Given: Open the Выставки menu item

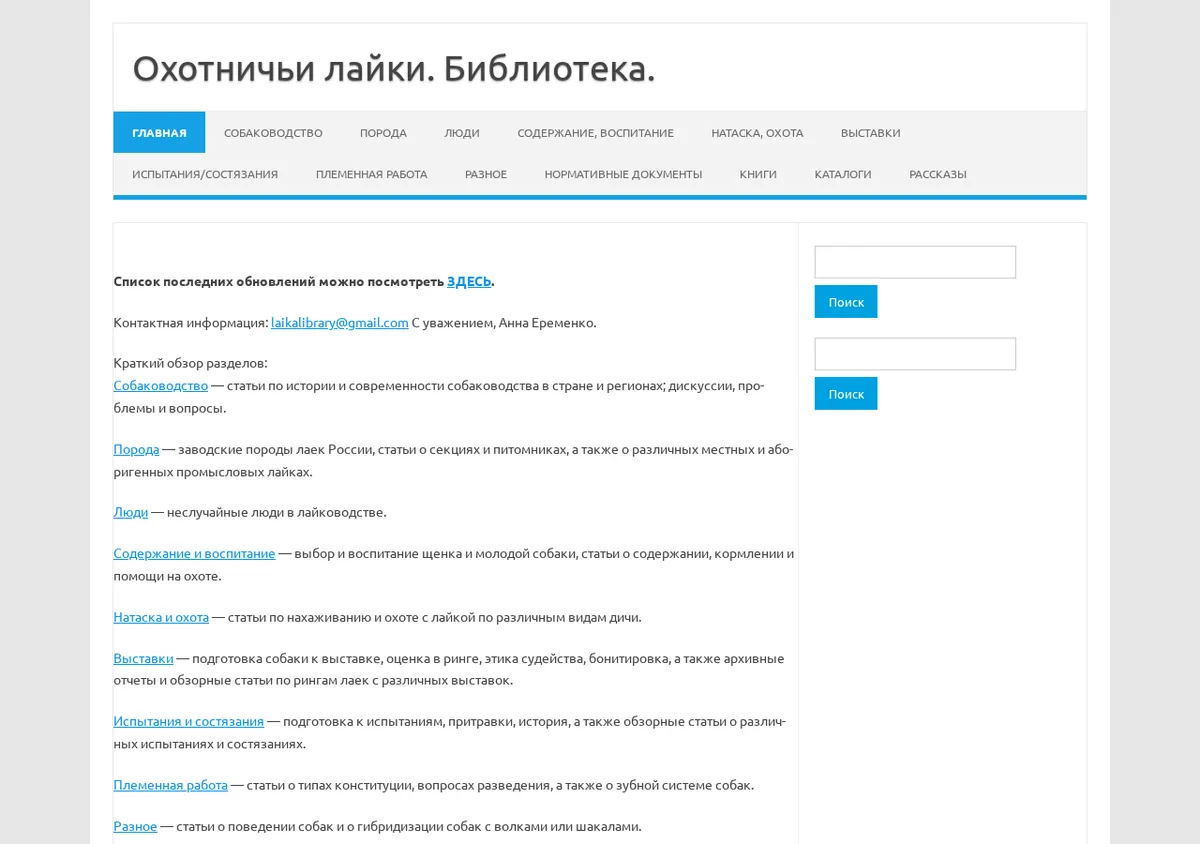Looking at the screenshot, I should point(870,132).
